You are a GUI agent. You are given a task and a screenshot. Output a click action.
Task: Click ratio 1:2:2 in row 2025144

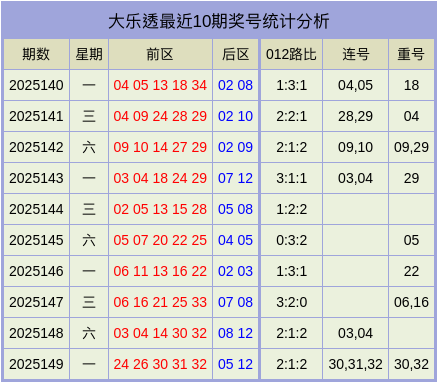pyautogui.click(x=291, y=209)
